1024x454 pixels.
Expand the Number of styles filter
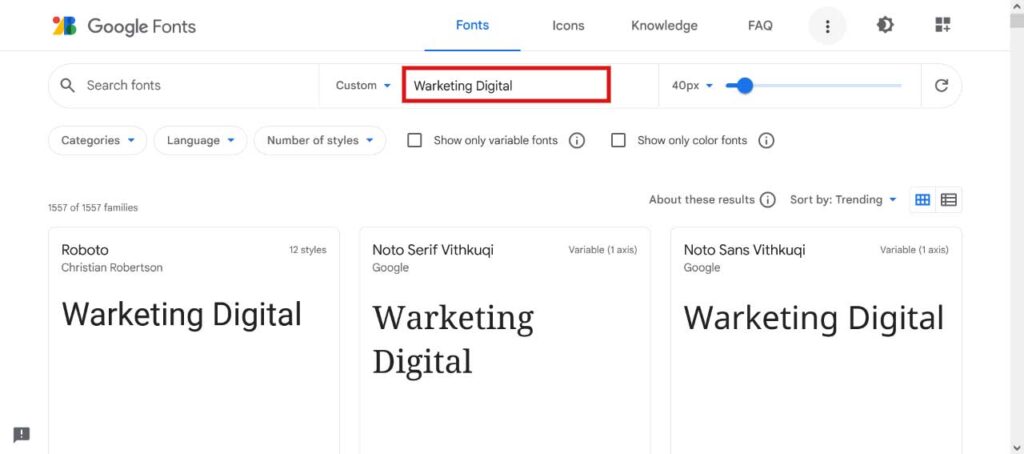pyautogui.click(x=320, y=140)
